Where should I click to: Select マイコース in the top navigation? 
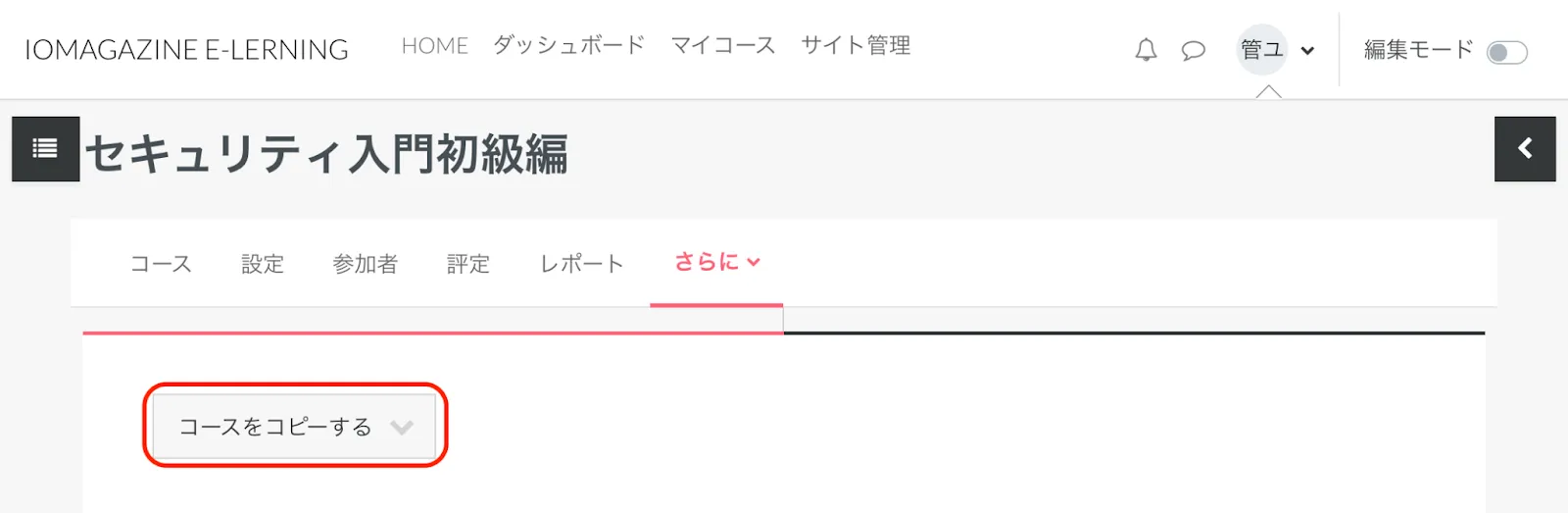(x=722, y=46)
